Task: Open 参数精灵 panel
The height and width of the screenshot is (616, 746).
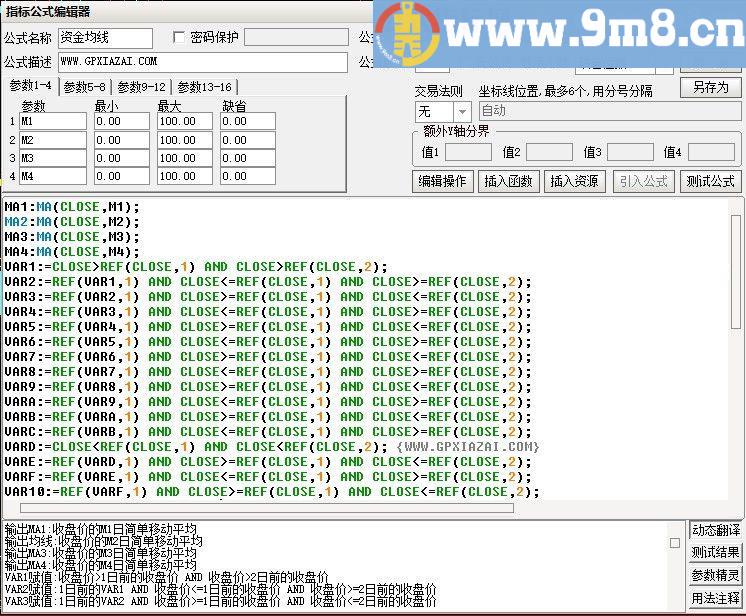Action: [x=716, y=576]
